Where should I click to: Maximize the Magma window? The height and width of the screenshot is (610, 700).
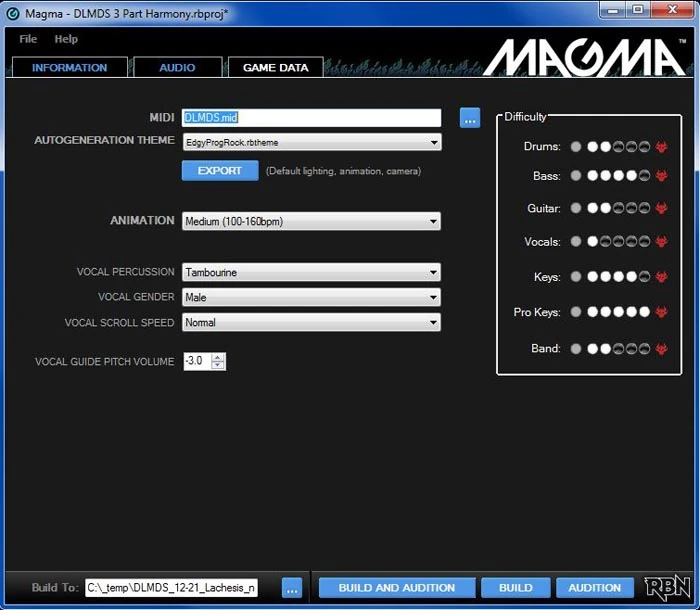tap(638, 10)
